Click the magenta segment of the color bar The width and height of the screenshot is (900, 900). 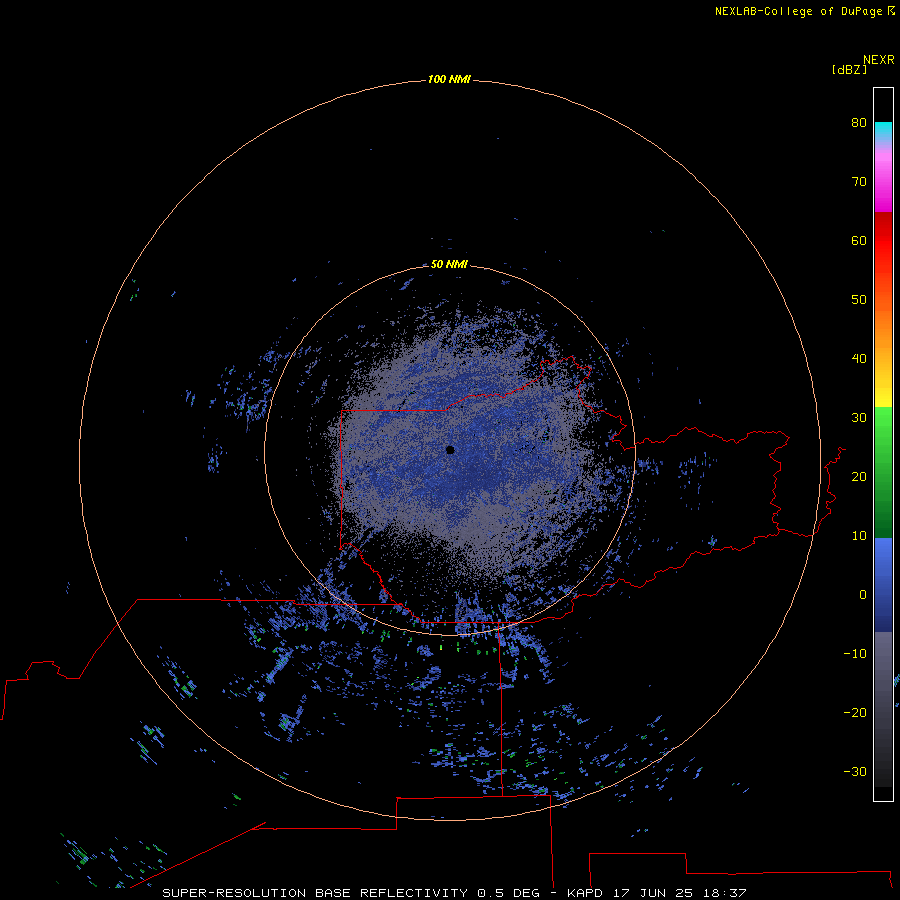(x=883, y=189)
